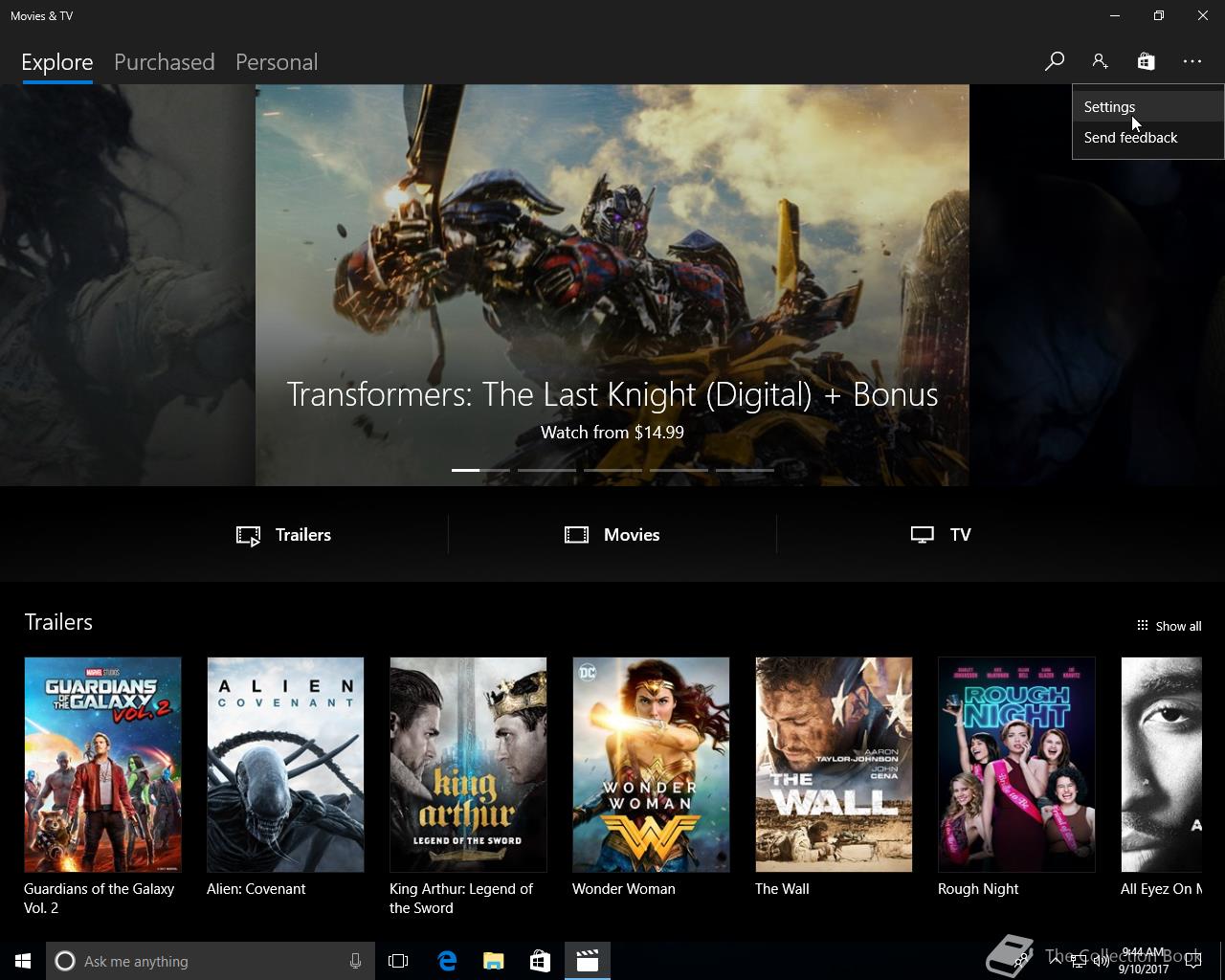Click the next banner slide on right

click(1097, 285)
